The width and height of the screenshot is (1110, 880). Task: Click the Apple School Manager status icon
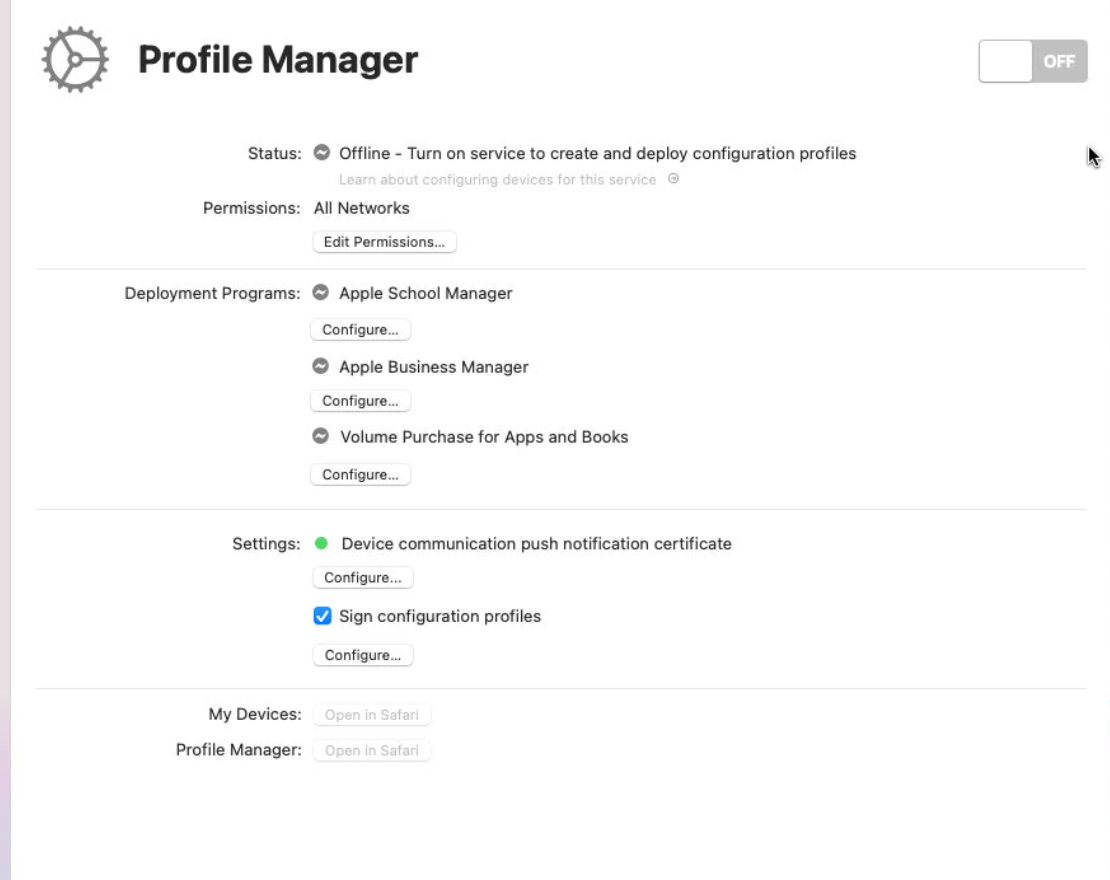321,293
